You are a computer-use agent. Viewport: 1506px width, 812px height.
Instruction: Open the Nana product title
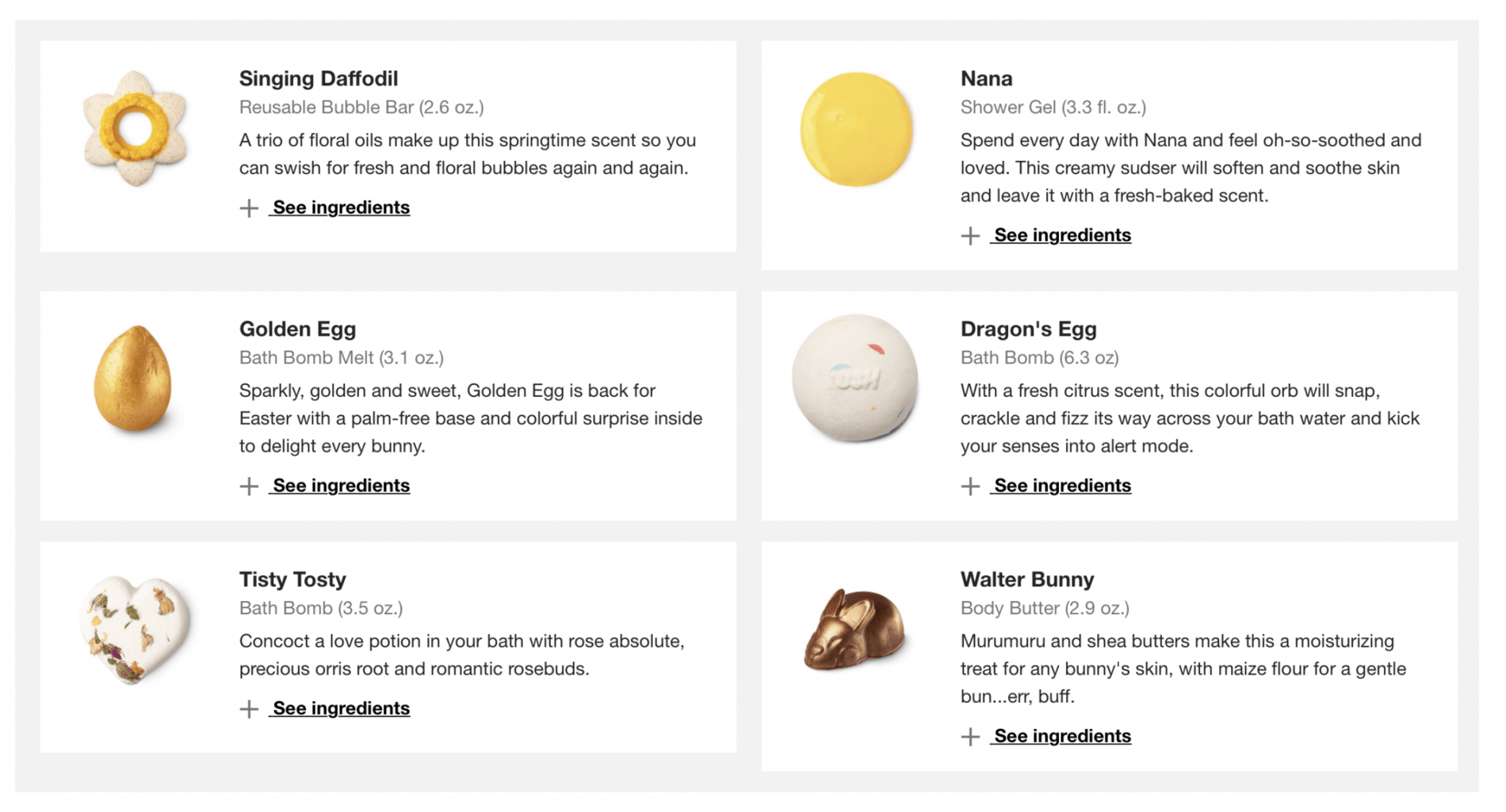click(x=985, y=78)
